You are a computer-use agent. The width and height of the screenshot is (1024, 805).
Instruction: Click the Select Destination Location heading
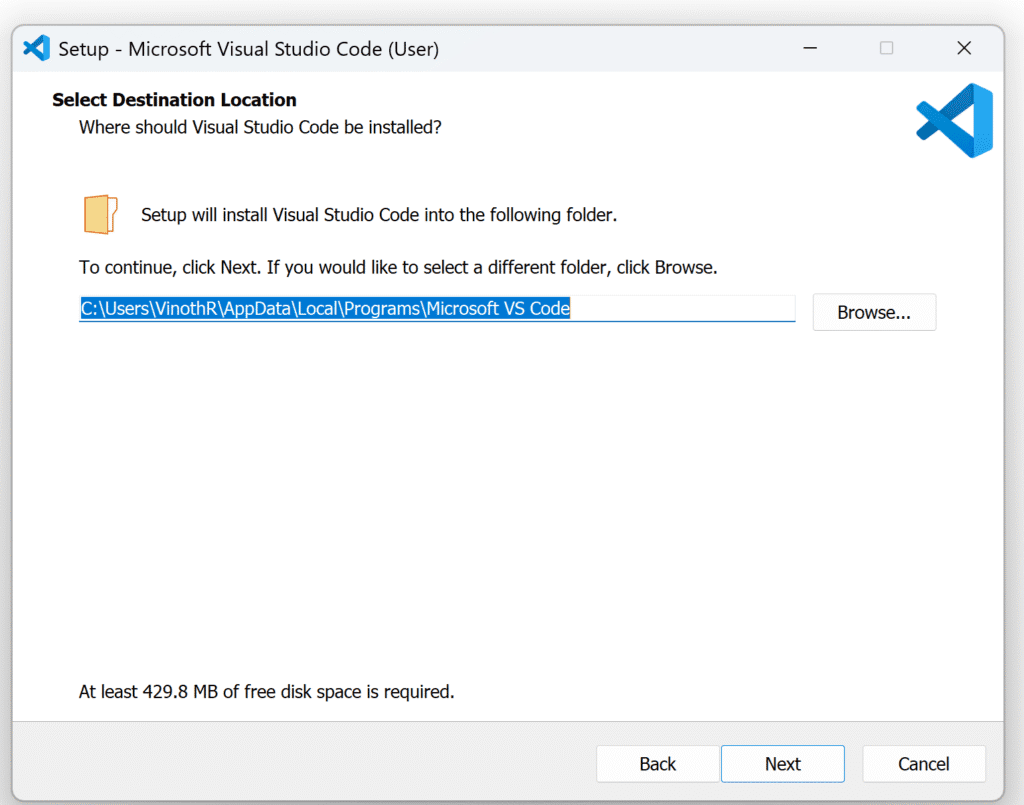(174, 100)
